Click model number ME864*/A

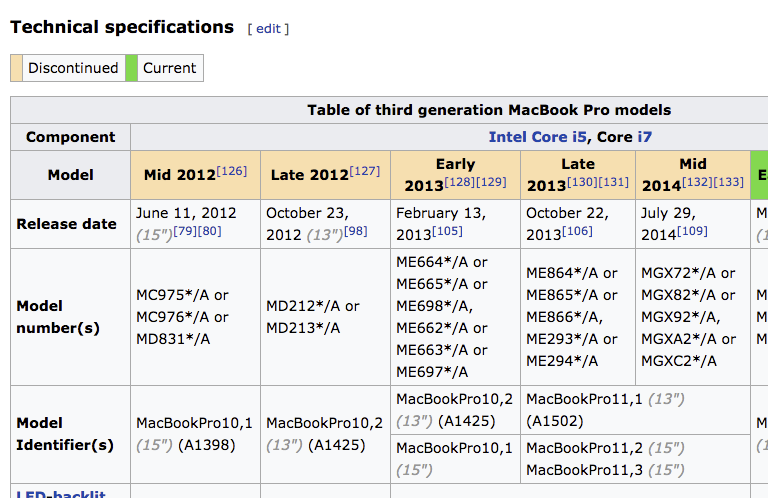562,273
